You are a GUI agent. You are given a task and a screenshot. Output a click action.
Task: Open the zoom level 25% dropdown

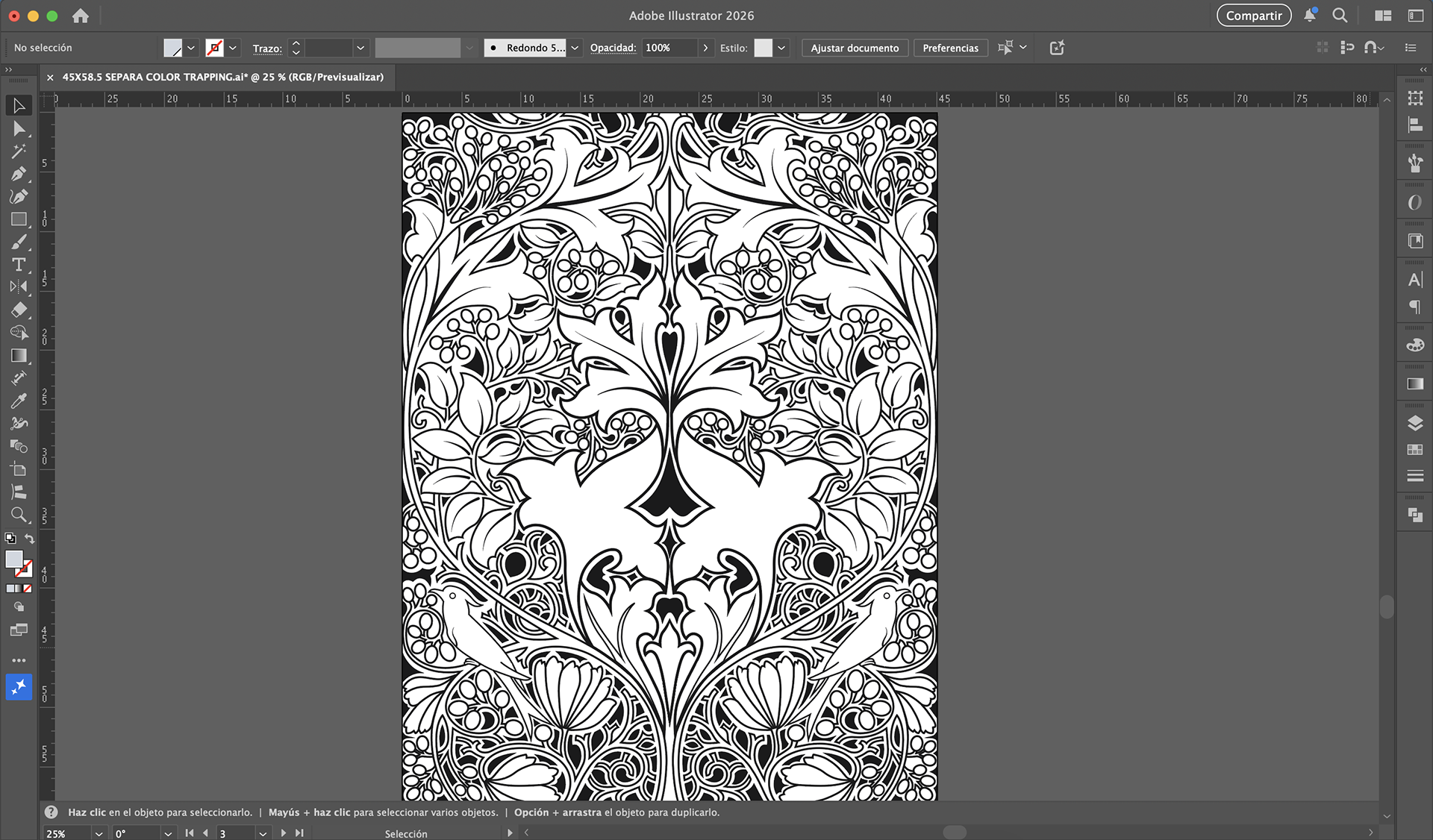coord(99,833)
